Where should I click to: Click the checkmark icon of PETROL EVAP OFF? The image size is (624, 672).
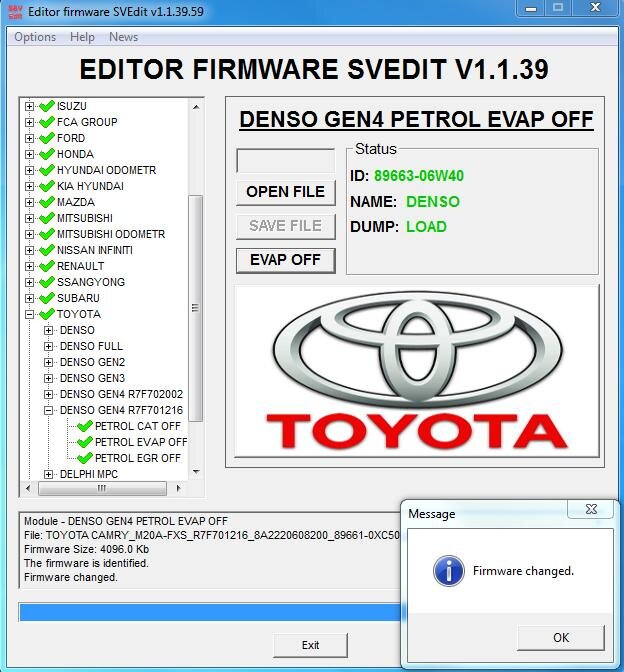click(x=85, y=442)
